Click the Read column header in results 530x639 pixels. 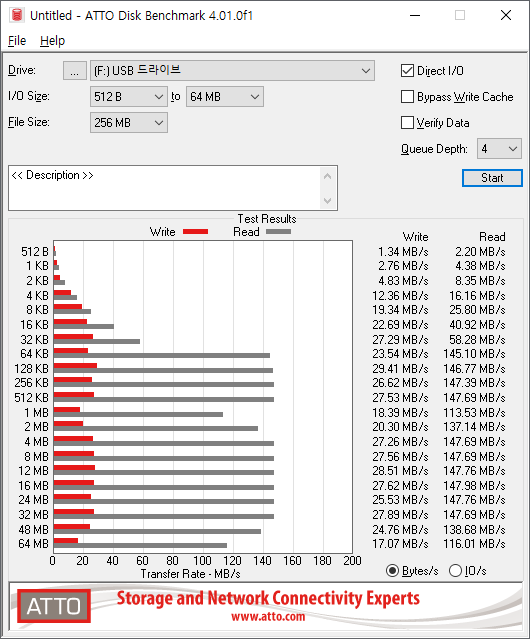point(492,237)
